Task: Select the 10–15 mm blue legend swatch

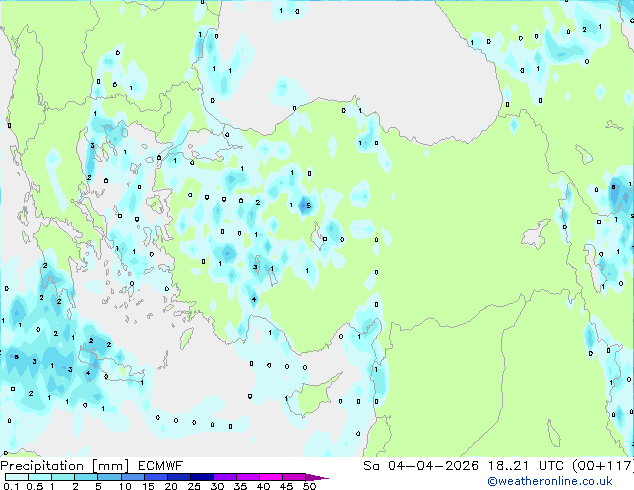Action: [133, 477]
